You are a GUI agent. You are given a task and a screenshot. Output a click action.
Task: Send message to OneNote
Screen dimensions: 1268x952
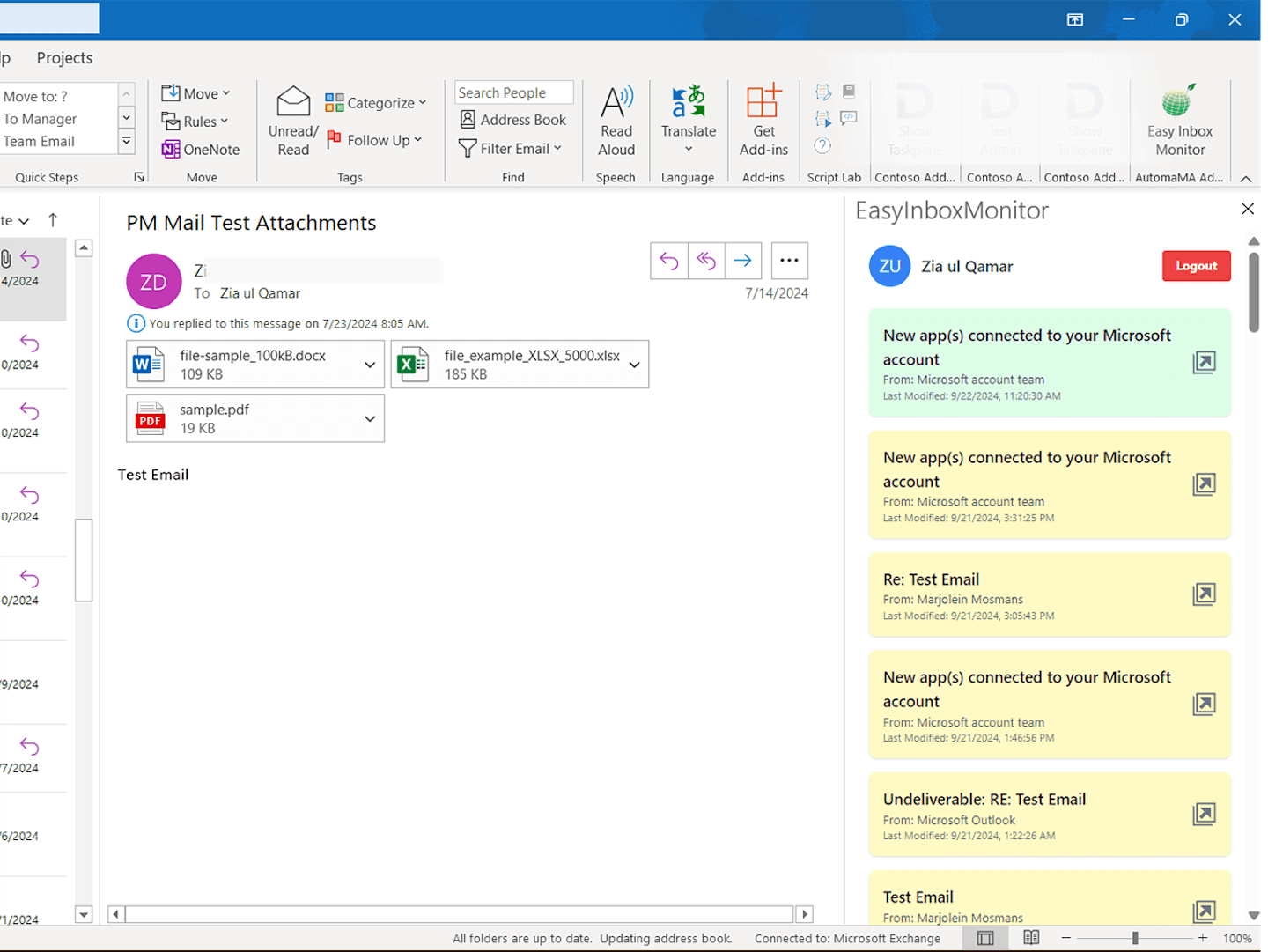coord(201,150)
